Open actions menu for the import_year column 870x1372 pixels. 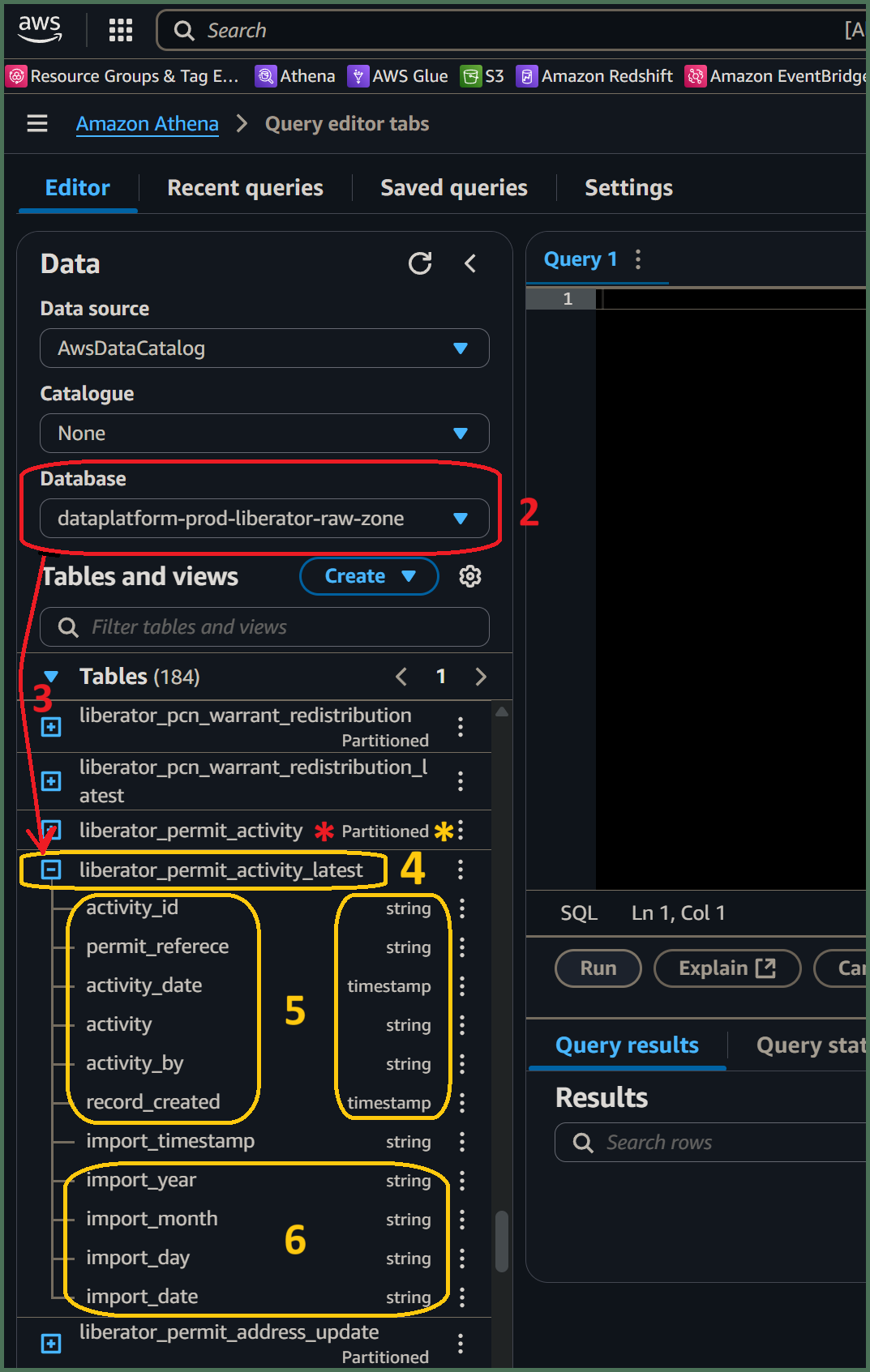(x=462, y=1181)
